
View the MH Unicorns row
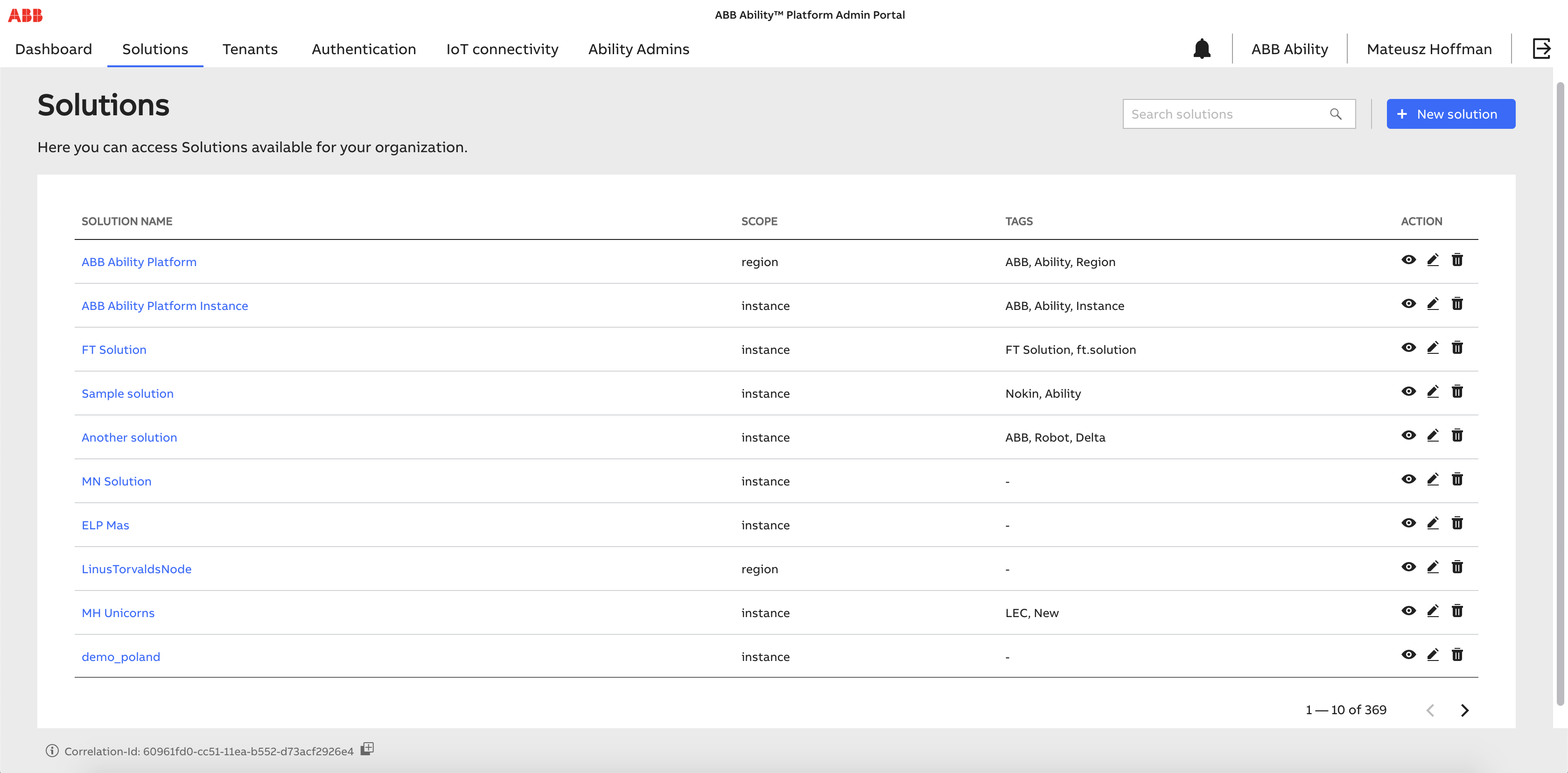(1408, 611)
